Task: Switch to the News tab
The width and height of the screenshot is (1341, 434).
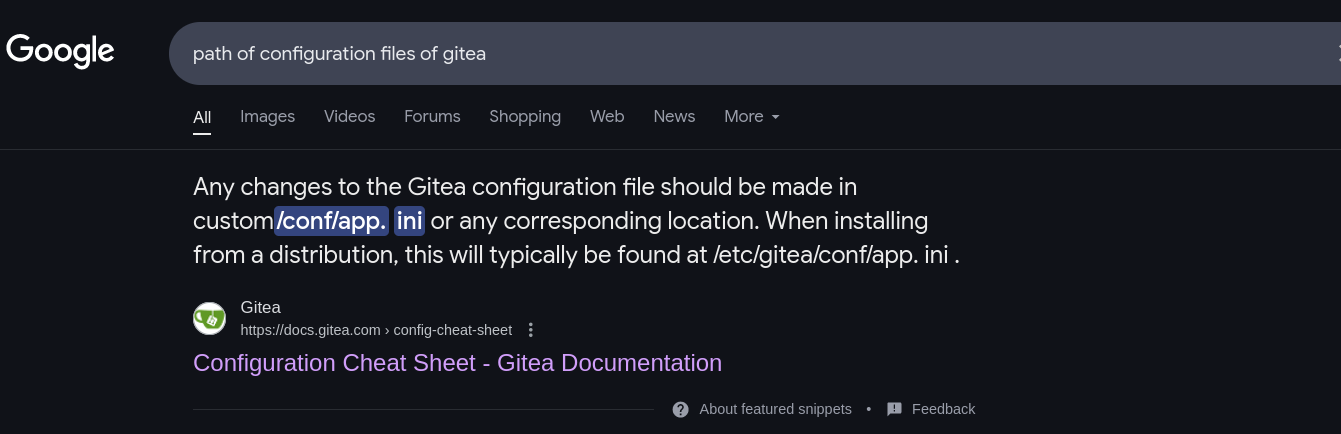Action: [x=674, y=116]
